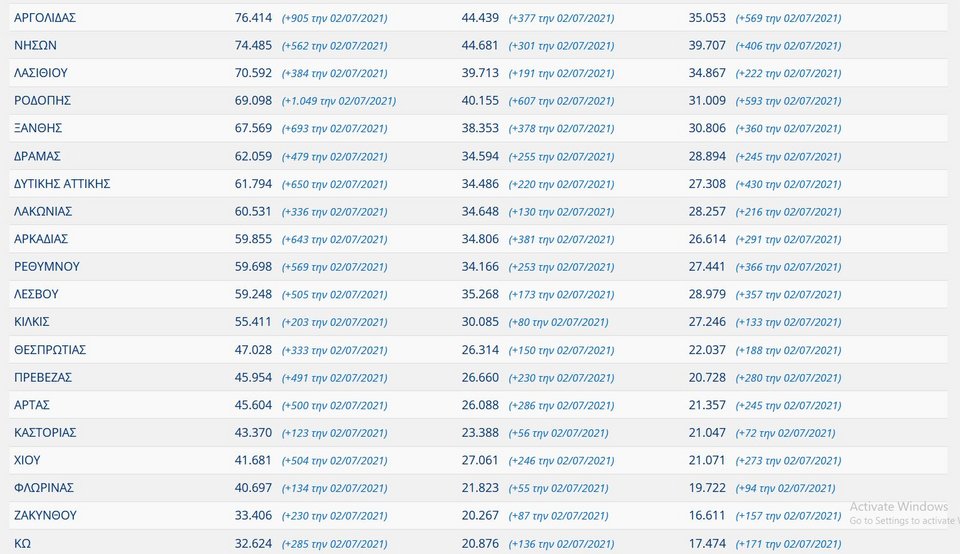The height and width of the screenshot is (554, 960).
Task: Click the ΚΙΛΚΙΣ change text (+80 την 02/07/2021)
Action: [558, 322]
